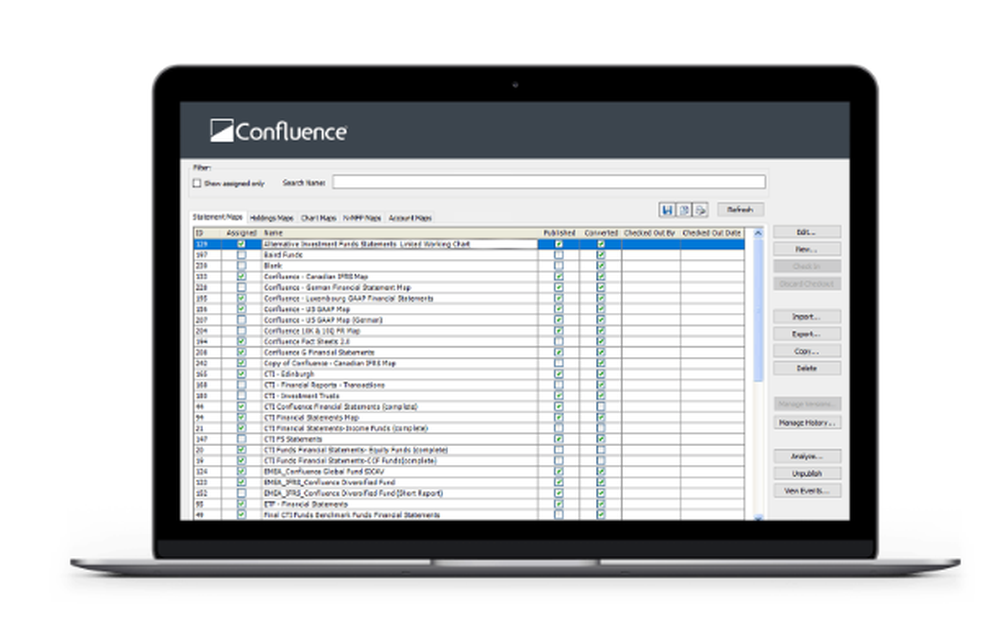Click the Checked Out Date column header

(712, 234)
